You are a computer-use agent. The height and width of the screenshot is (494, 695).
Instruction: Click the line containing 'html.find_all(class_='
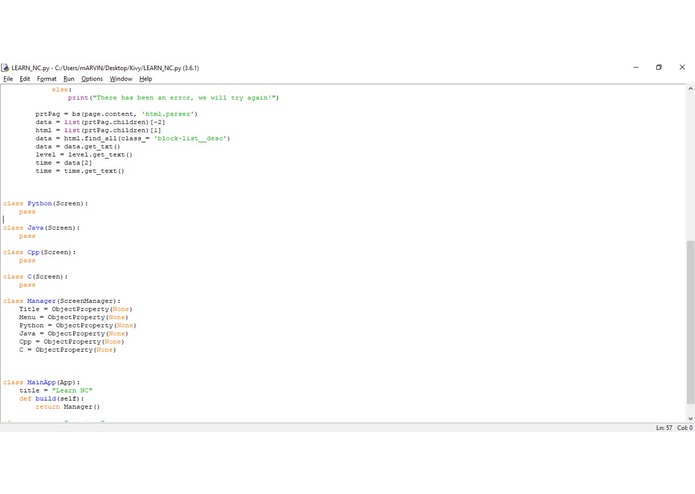click(x=133, y=138)
